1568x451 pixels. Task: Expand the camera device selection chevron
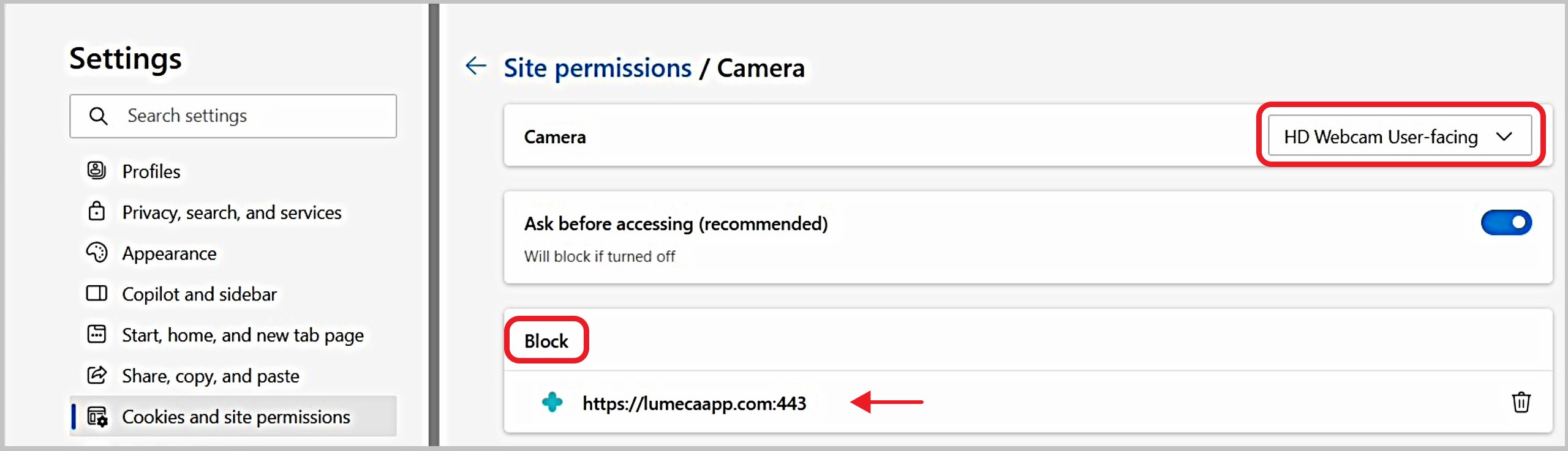tap(1506, 136)
